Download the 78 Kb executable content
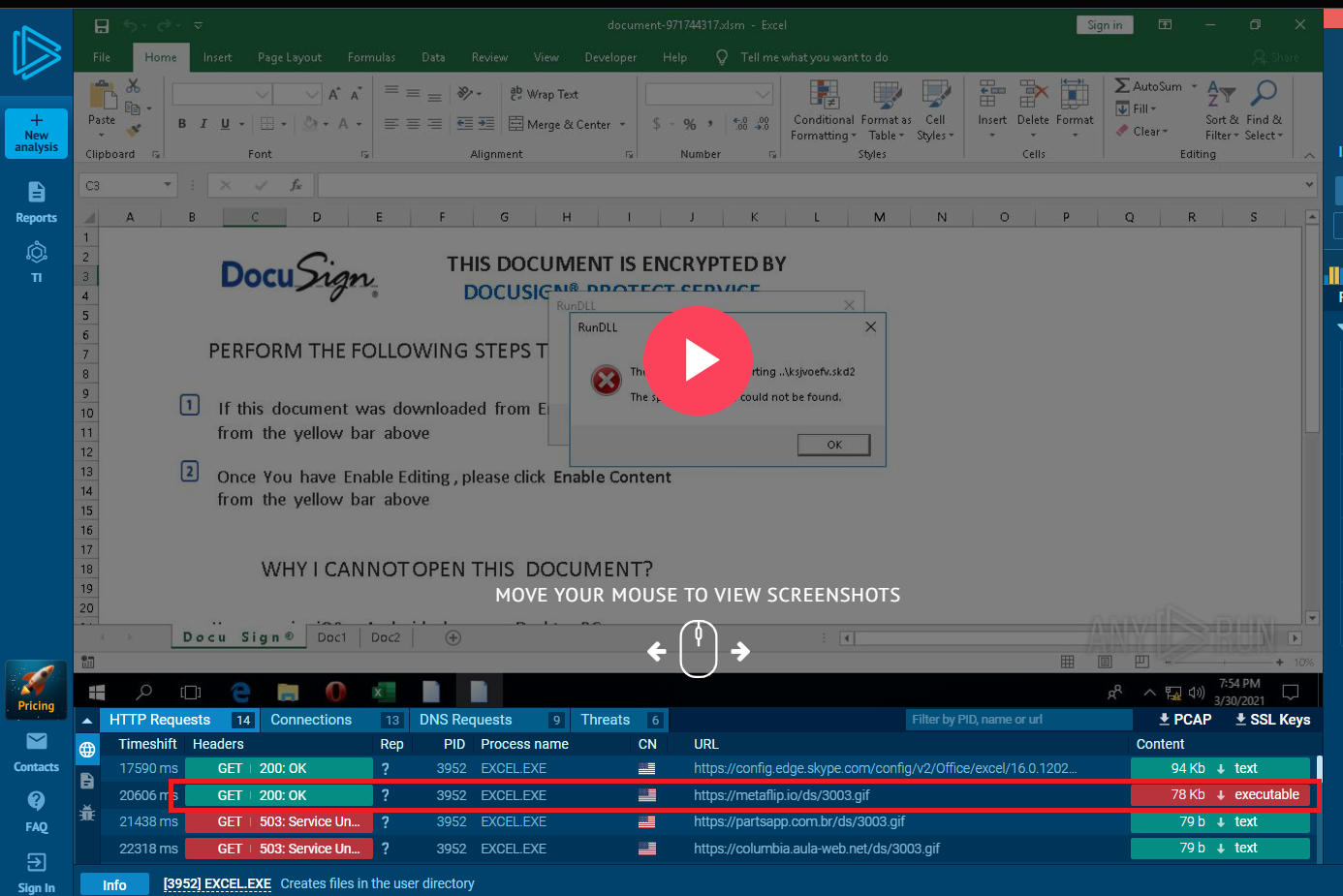The width and height of the screenshot is (1343, 896). 1220,795
